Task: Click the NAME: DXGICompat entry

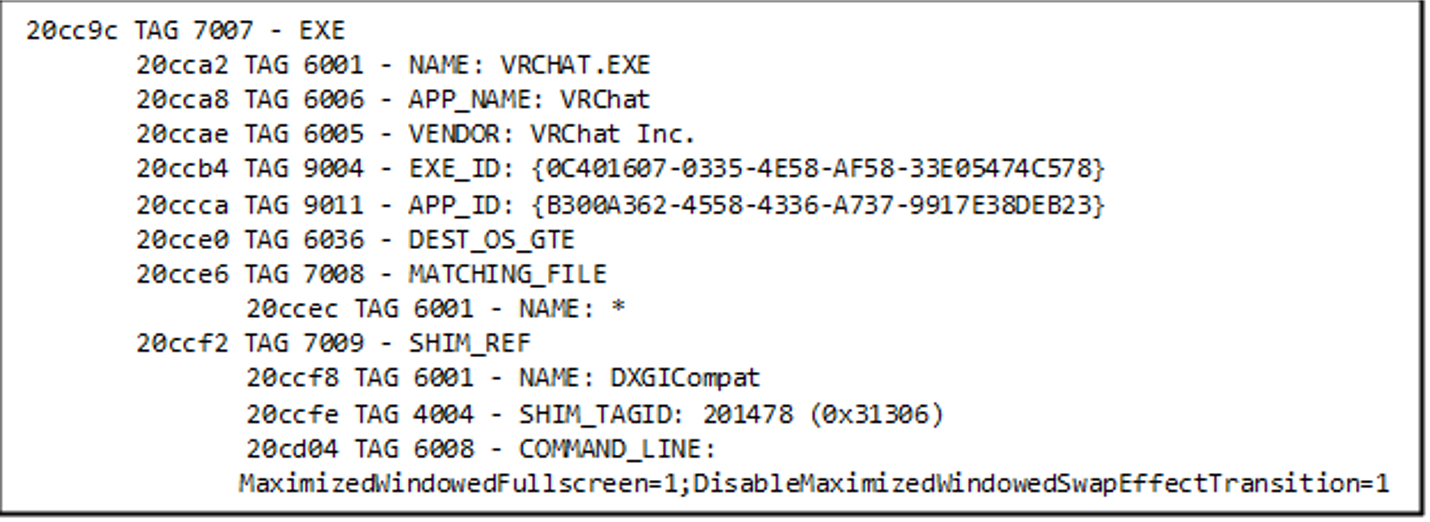Action: point(503,379)
